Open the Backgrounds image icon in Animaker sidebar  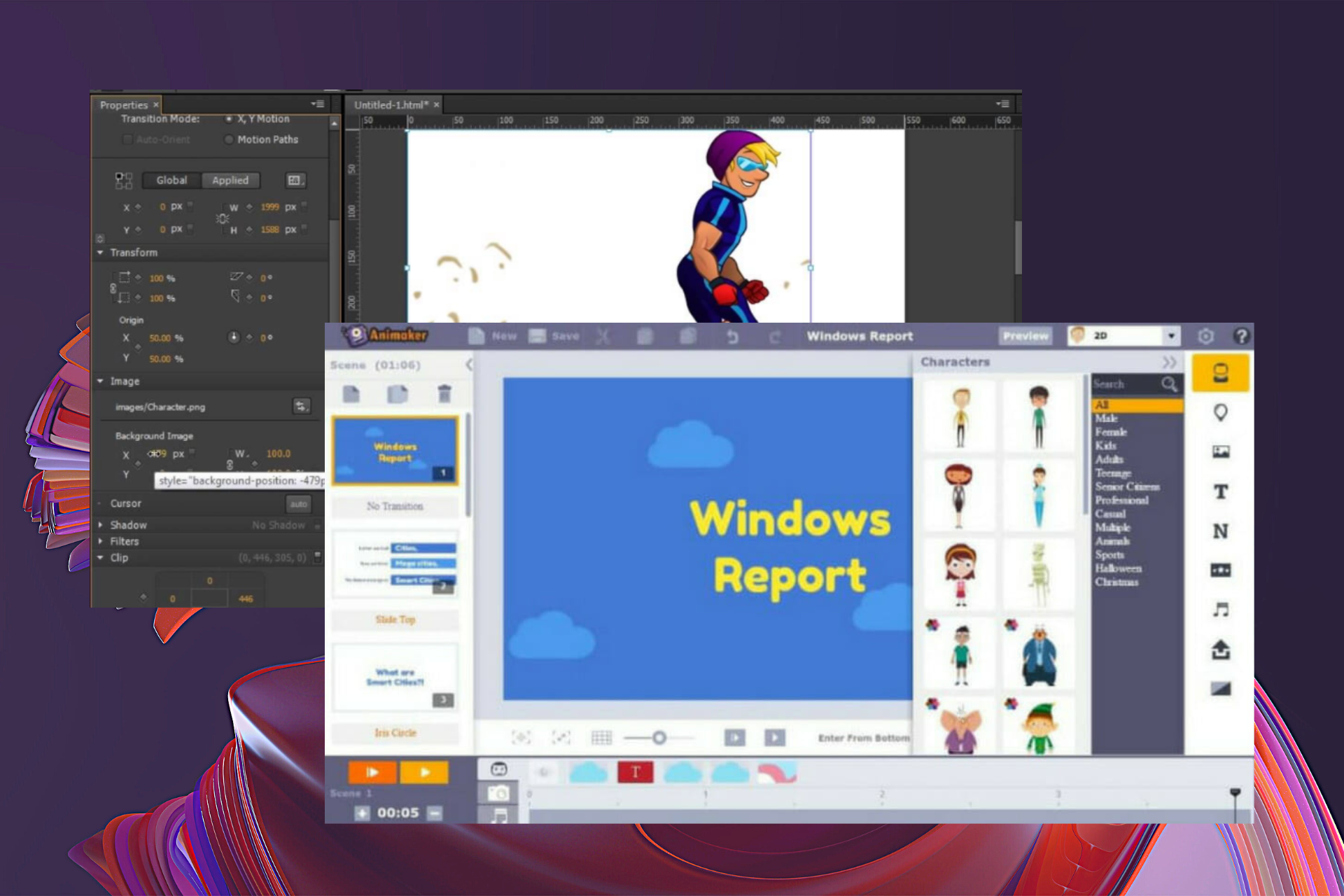pos(1220,451)
